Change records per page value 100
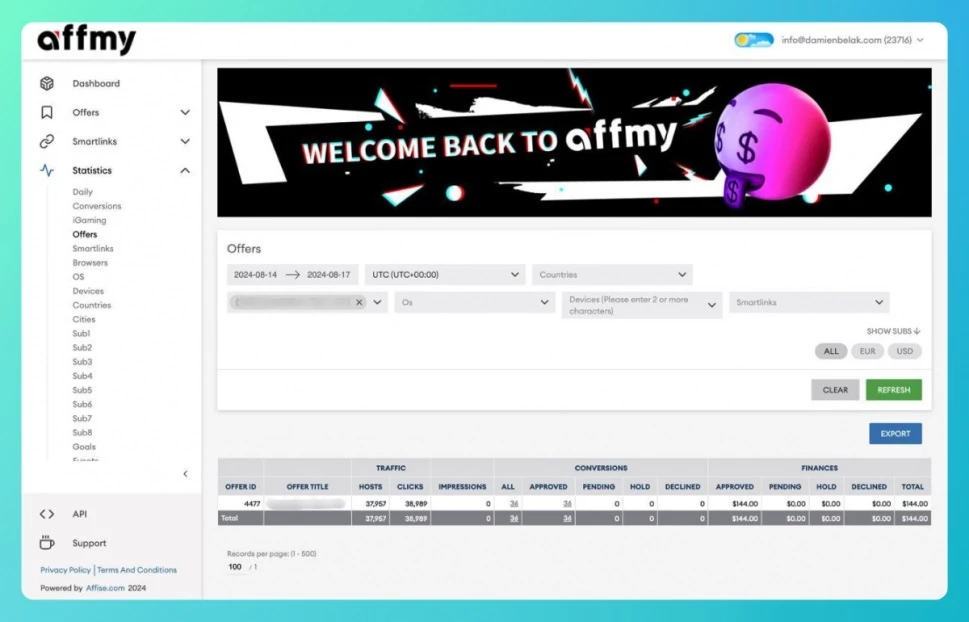Image resolution: width=969 pixels, height=622 pixels. 235,567
